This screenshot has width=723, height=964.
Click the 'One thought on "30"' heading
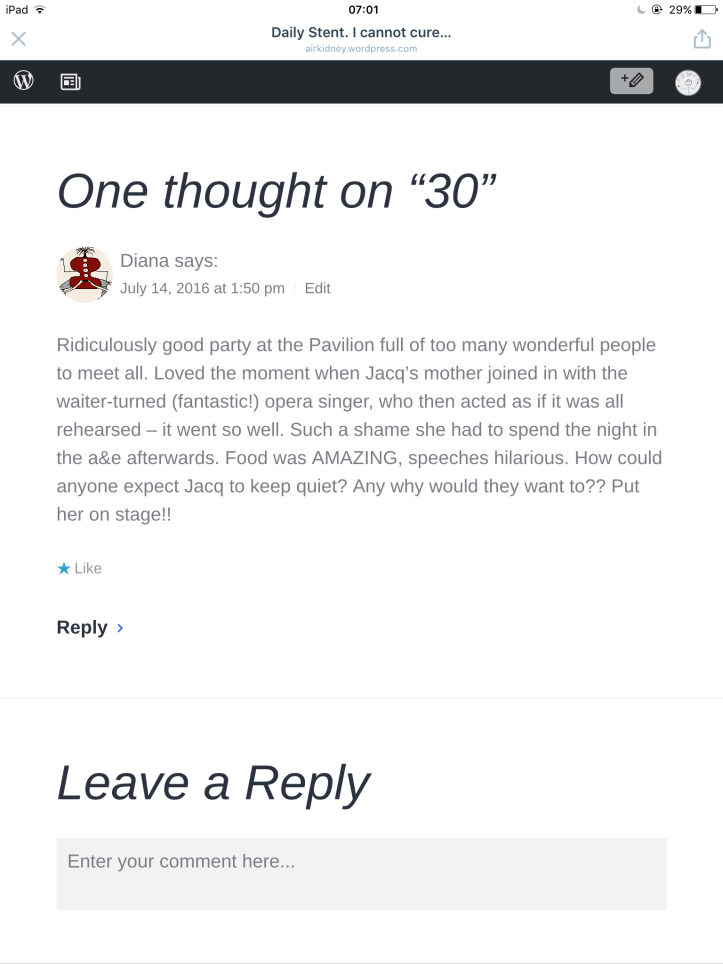[277, 189]
